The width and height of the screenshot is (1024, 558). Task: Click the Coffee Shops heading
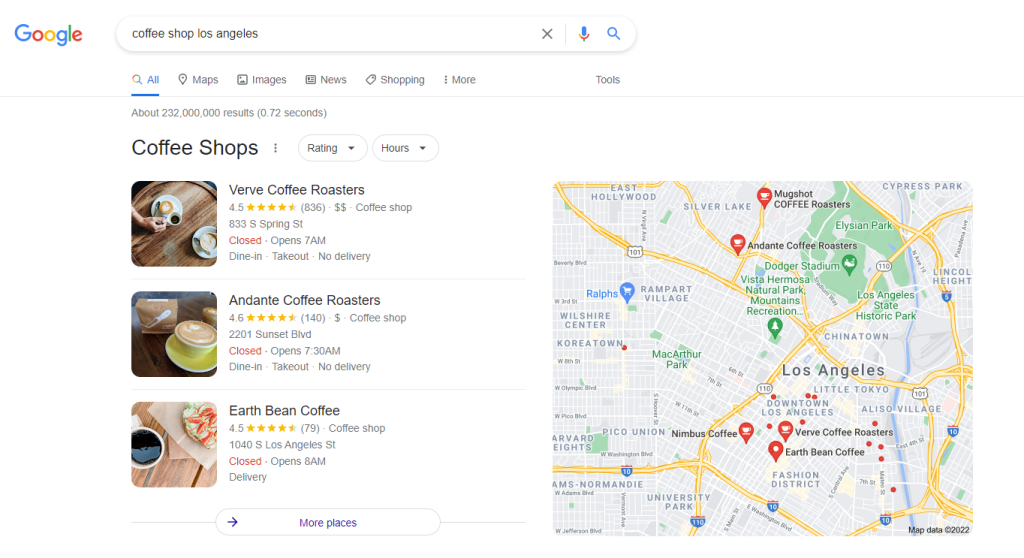tap(195, 148)
